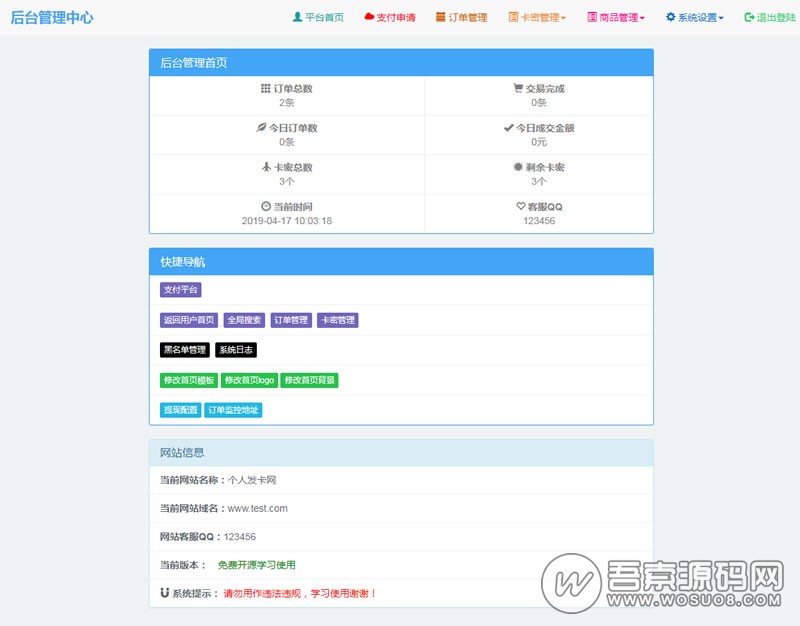Click the 系统日志 quick-nav button
The image size is (800, 626).
(236, 350)
